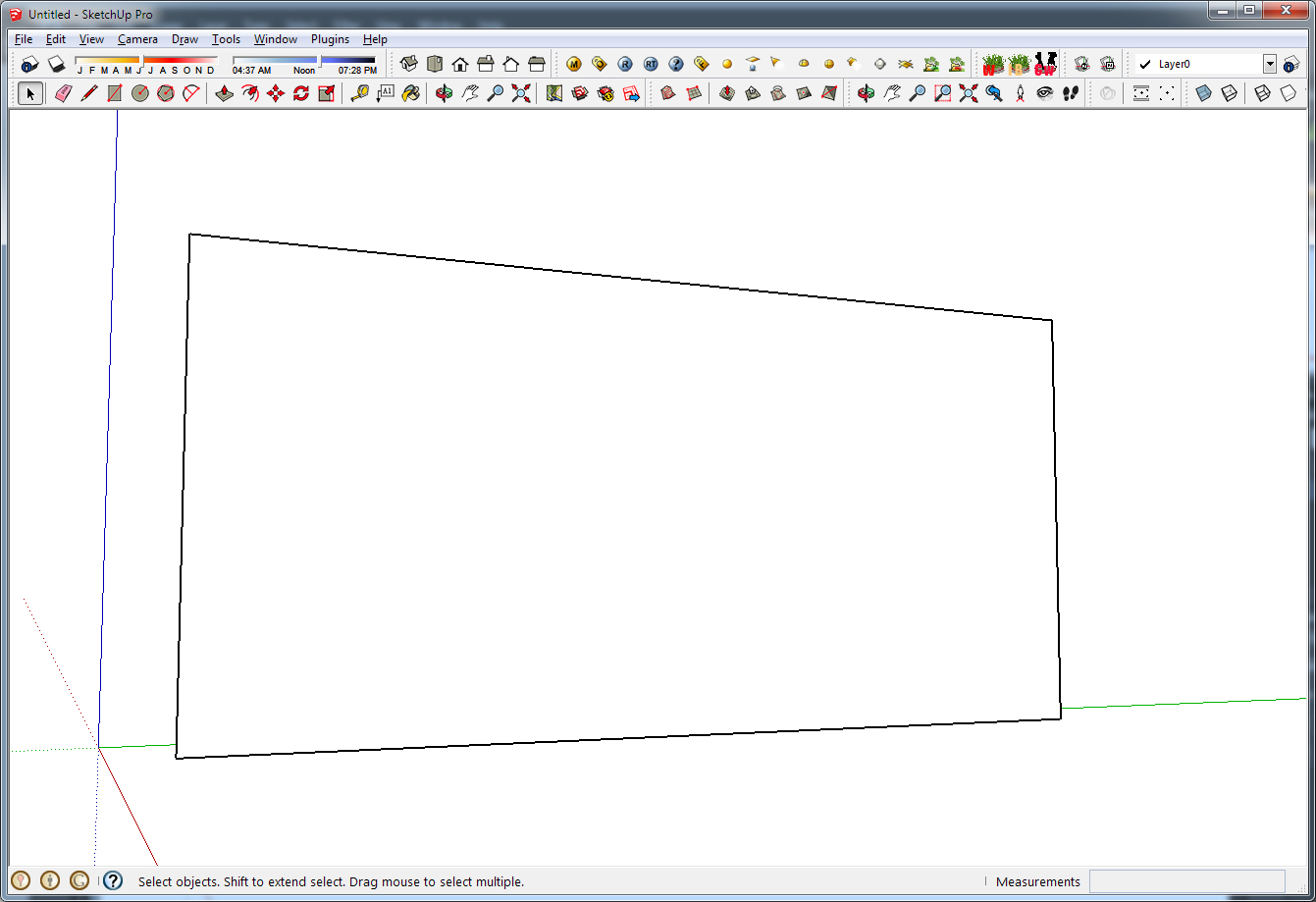Image resolution: width=1316 pixels, height=902 pixels.
Task: Switch to Front view house icon
Action: [460, 64]
